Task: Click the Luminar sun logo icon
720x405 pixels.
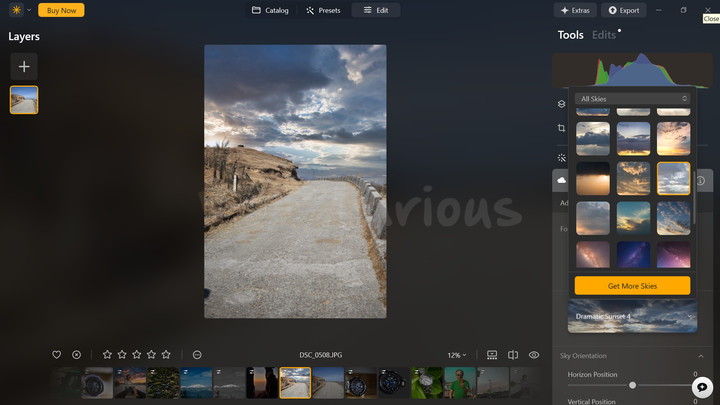Action: point(17,10)
